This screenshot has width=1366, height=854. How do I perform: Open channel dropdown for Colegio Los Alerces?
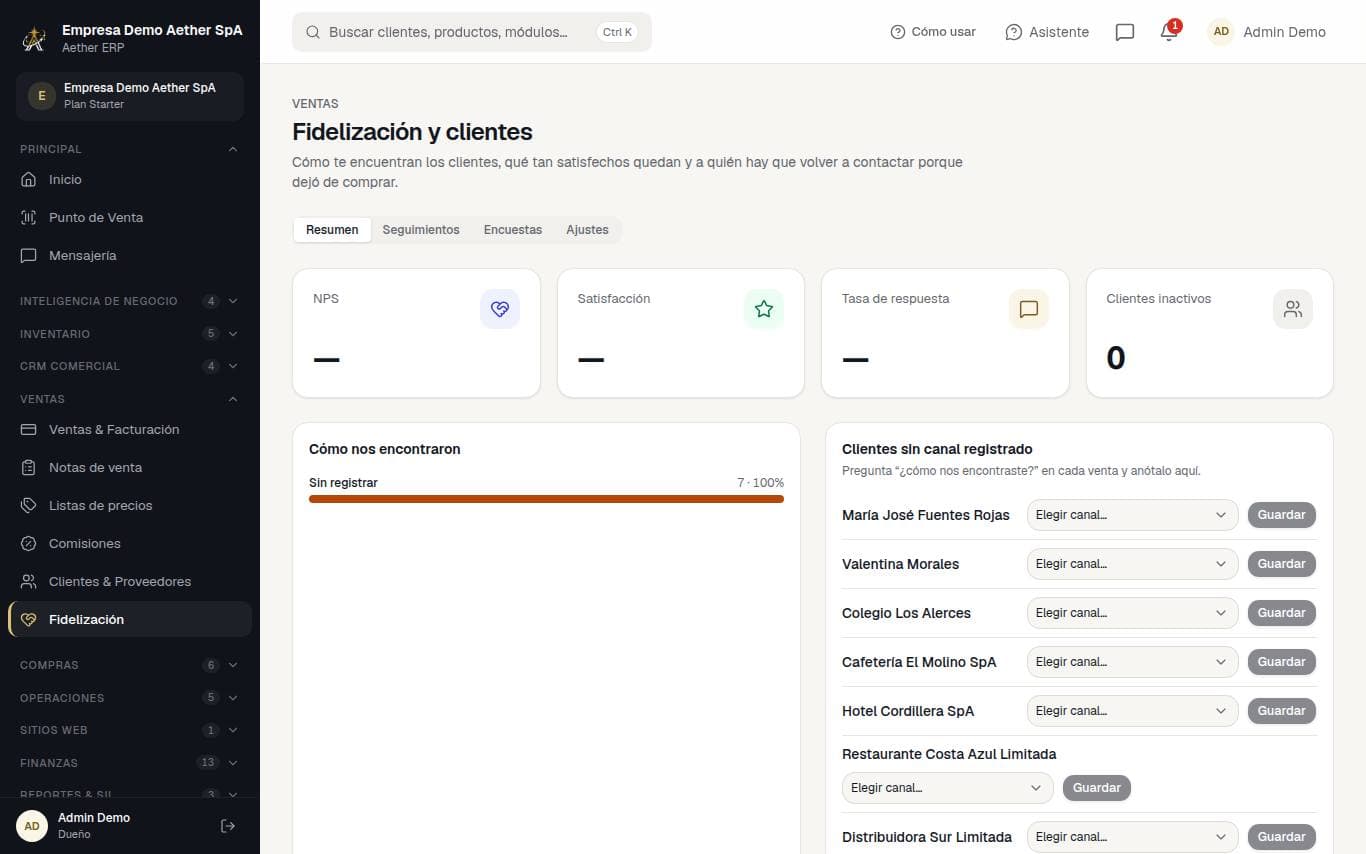[x=1132, y=613]
